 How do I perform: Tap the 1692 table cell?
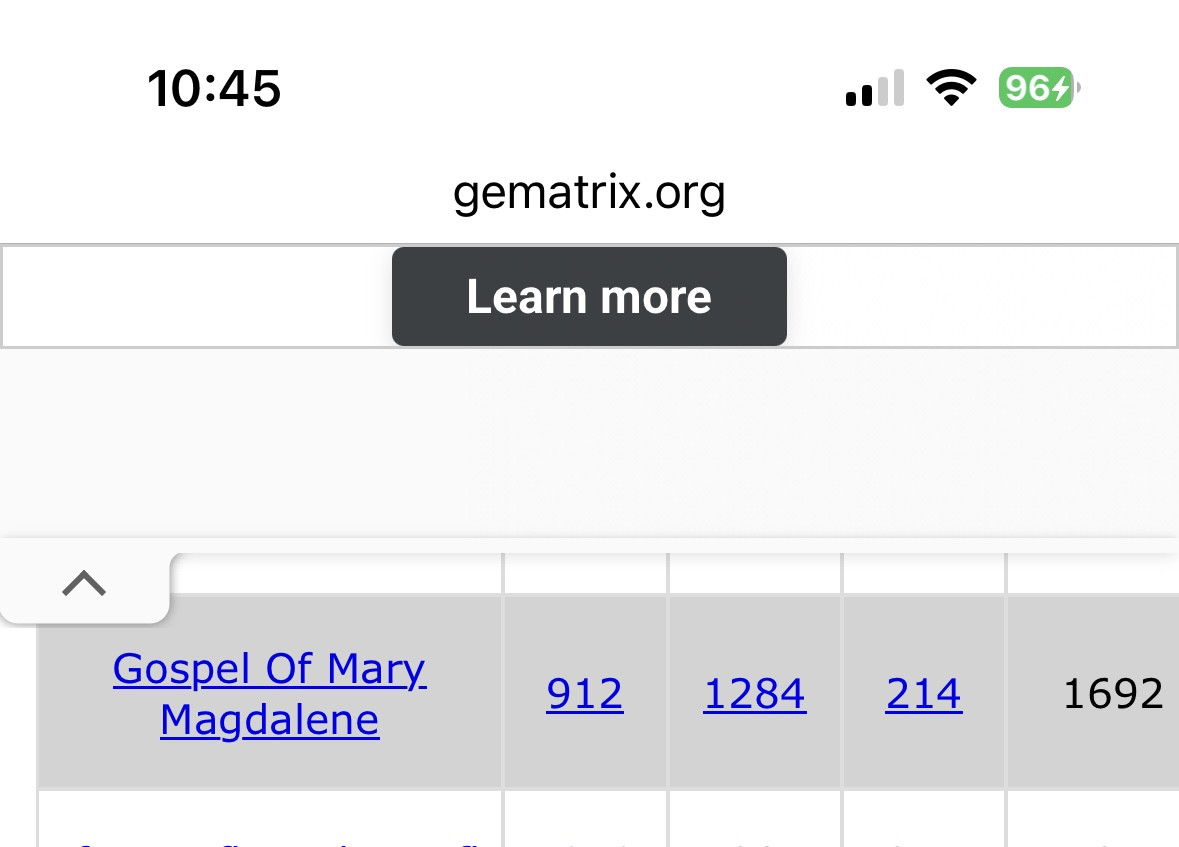1112,694
